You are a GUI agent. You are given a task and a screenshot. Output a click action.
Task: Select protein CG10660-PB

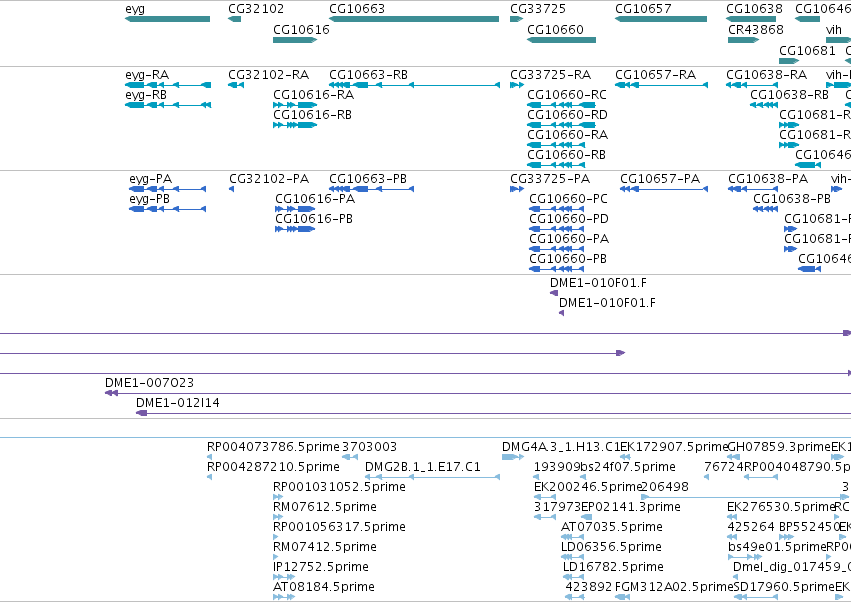568,259
